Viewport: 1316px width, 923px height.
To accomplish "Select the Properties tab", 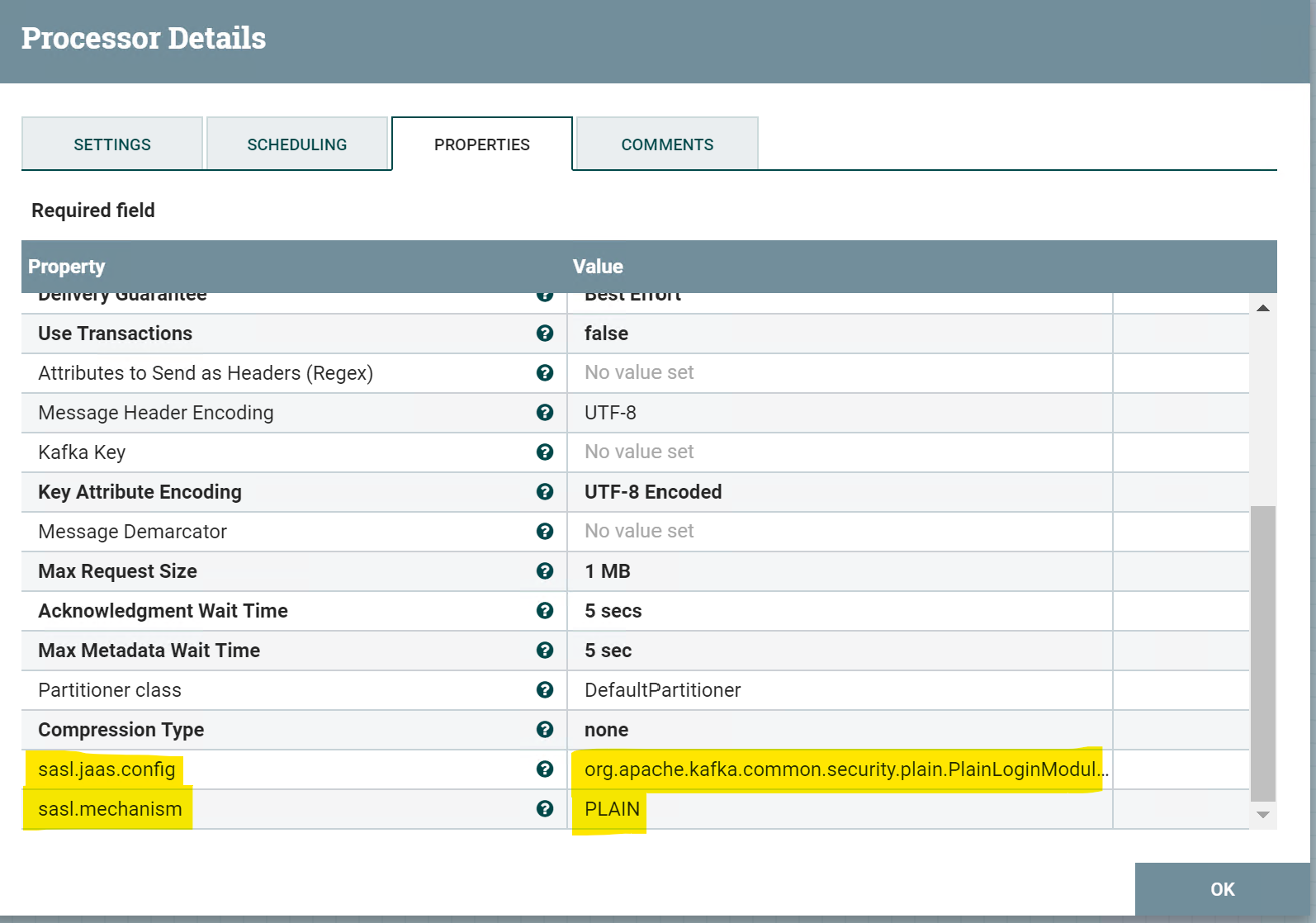I will [482, 144].
